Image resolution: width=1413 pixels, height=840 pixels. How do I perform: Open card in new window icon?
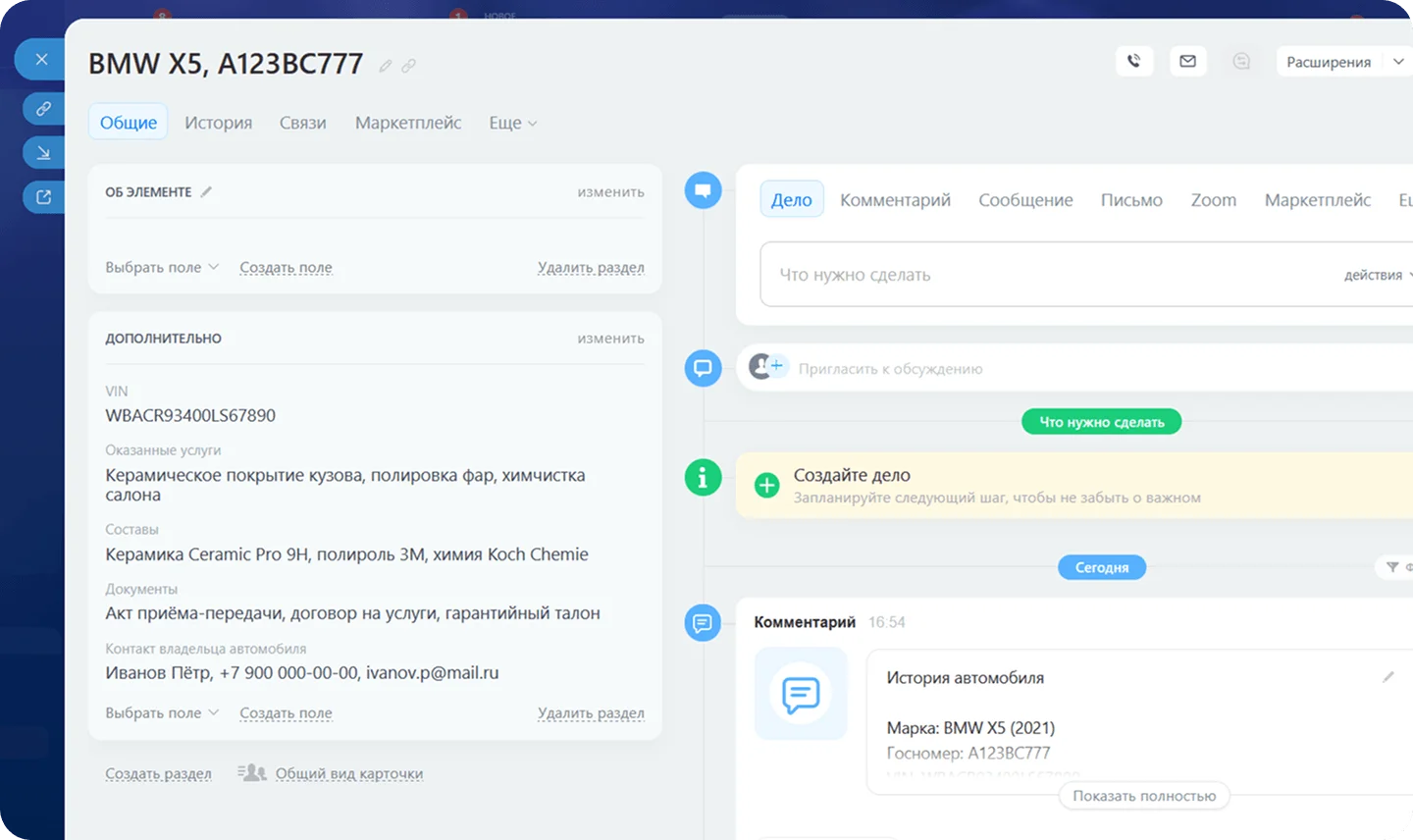pyautogui.click(x=43, y=197)
